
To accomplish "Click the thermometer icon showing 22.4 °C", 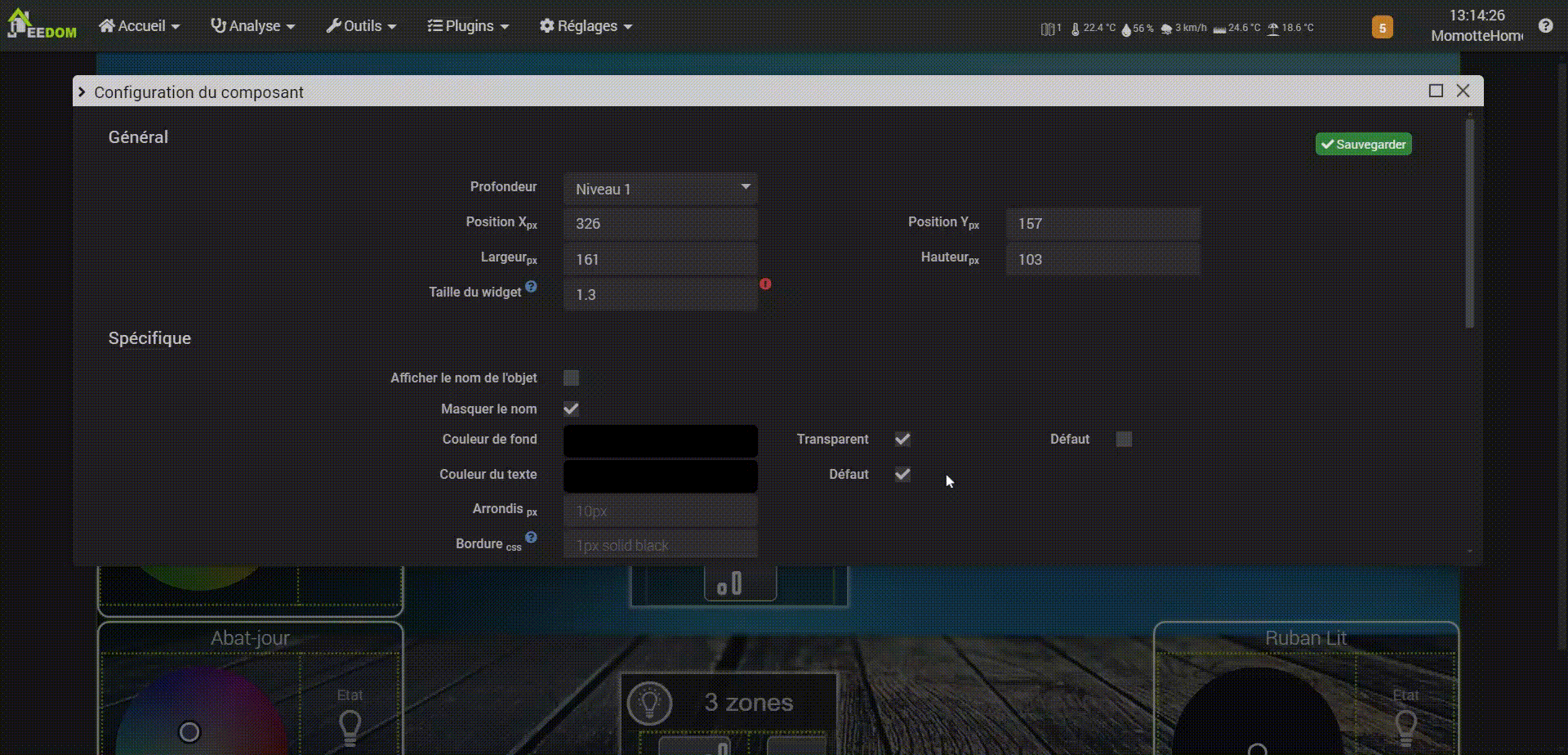I will click(1076, 29).
